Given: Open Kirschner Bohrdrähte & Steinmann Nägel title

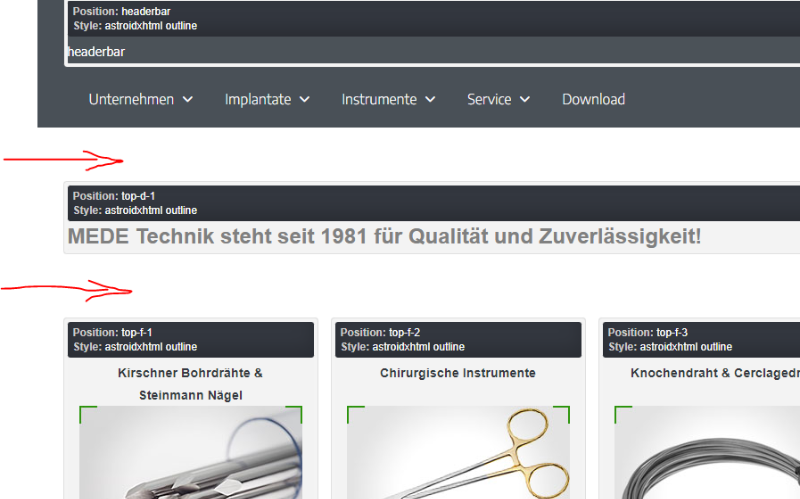Looking at the screenshot, I should (x=190, y=384).
